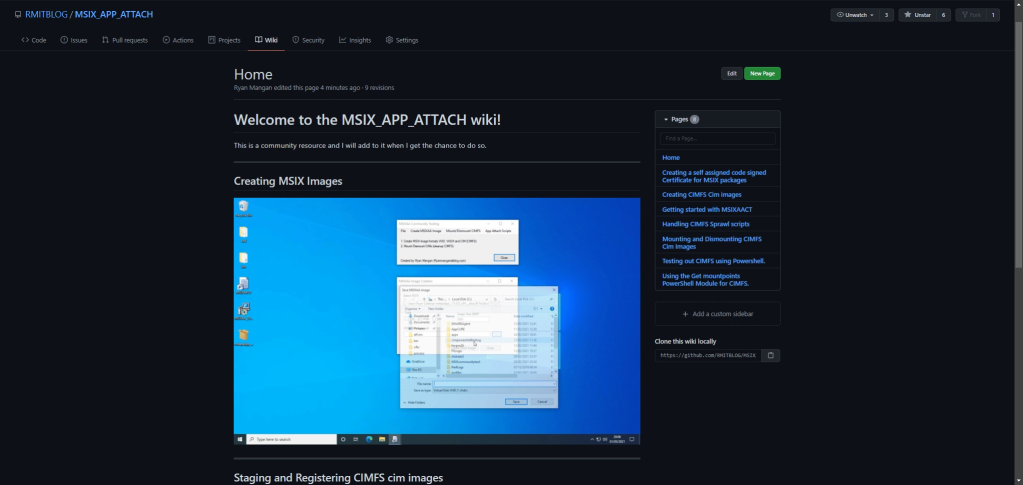Image resolution: width=1023 pixels, height=485 pixels.
Task: Switch to the Issues tab
Action: coord(74,40)
